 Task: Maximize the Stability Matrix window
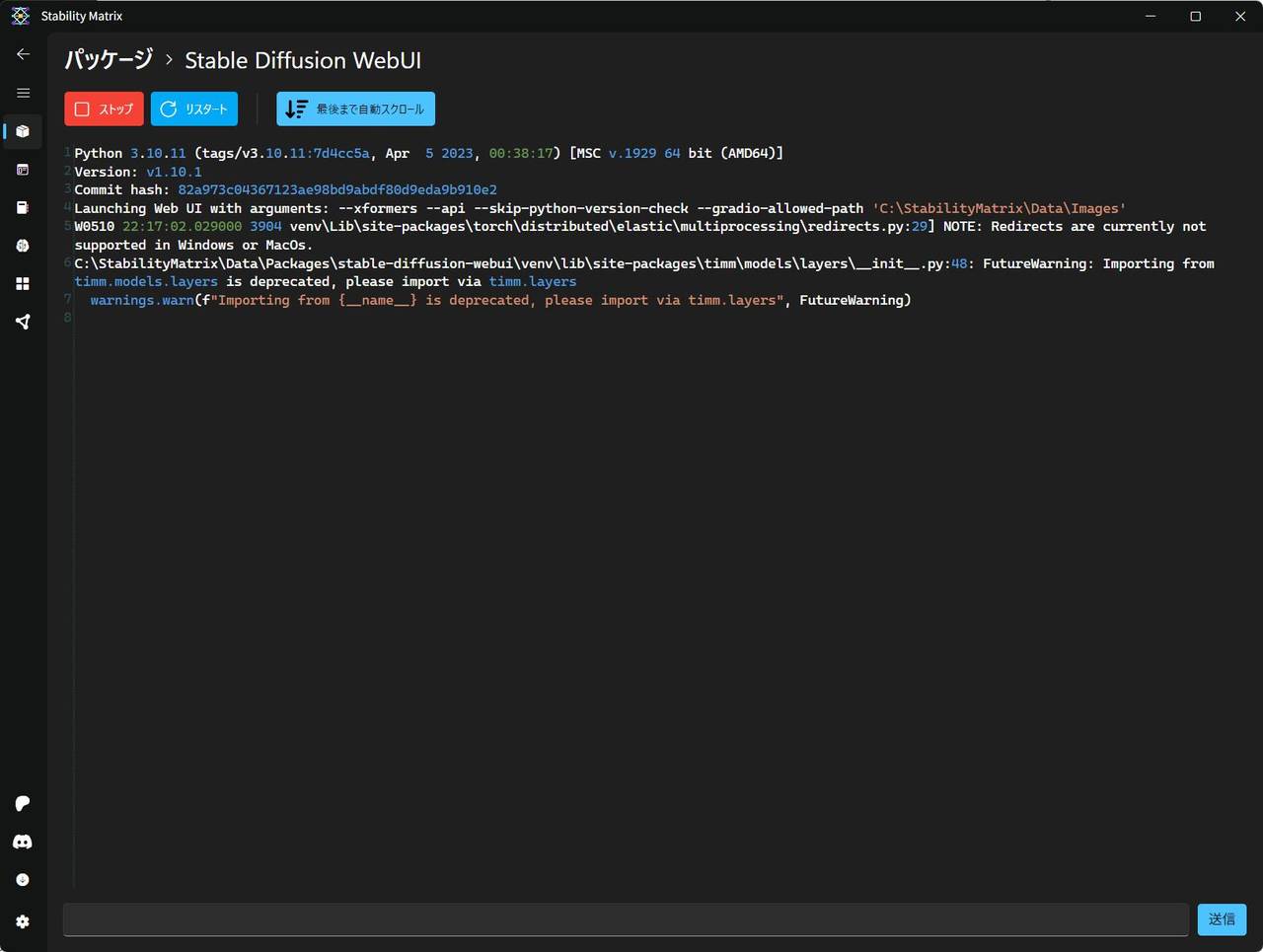(1195, 16)
